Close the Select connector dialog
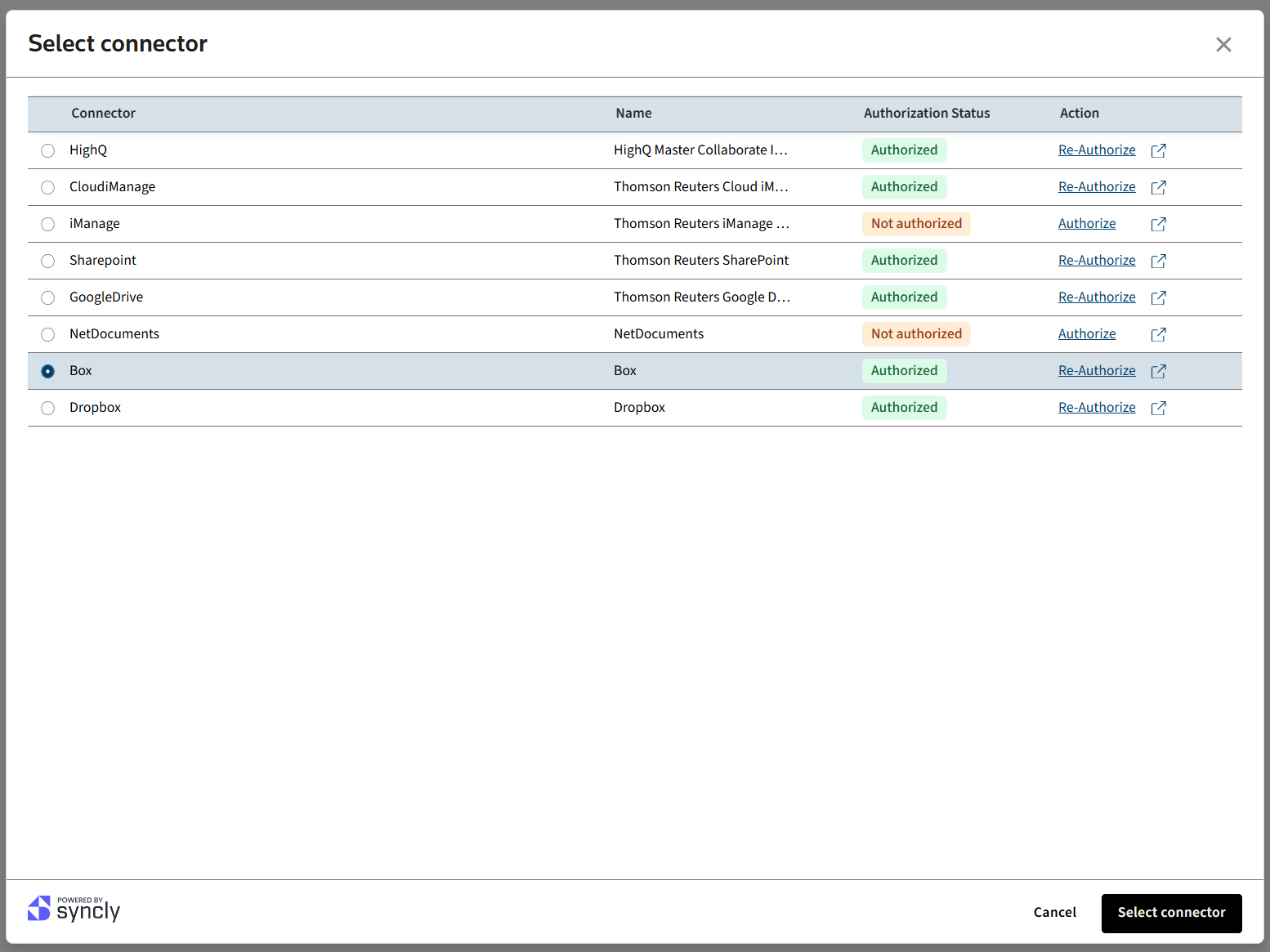The height and width of the screenshot is (952, 1270). [1223, 45]
